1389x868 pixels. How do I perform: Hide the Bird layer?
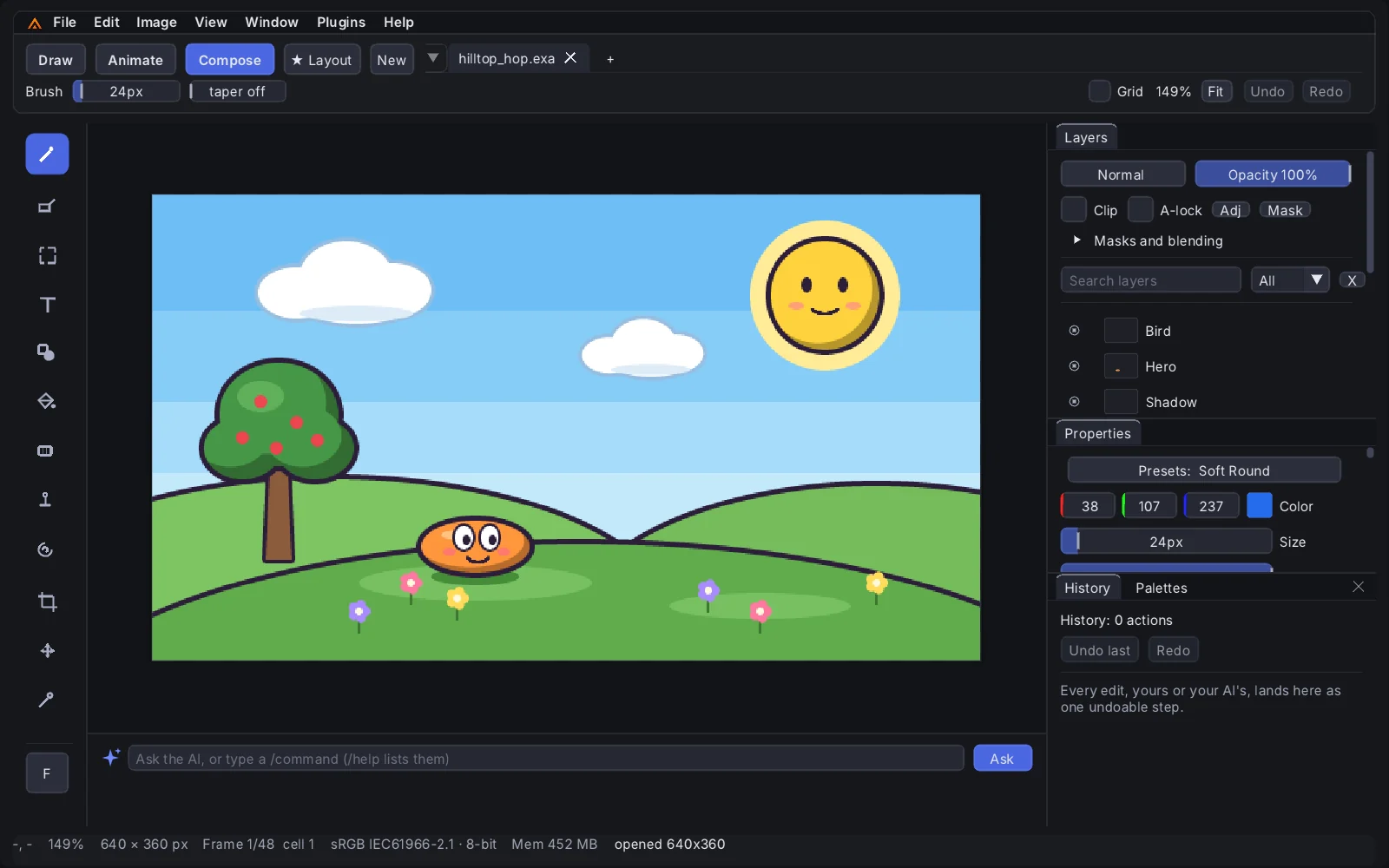point(1075,331)
